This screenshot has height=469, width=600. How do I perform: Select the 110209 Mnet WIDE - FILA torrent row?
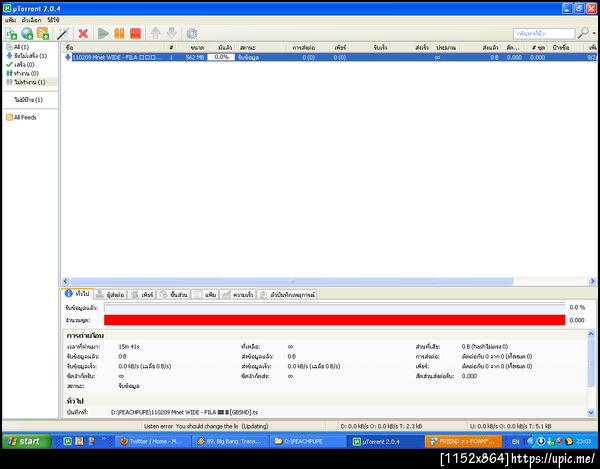pos(330,57)
